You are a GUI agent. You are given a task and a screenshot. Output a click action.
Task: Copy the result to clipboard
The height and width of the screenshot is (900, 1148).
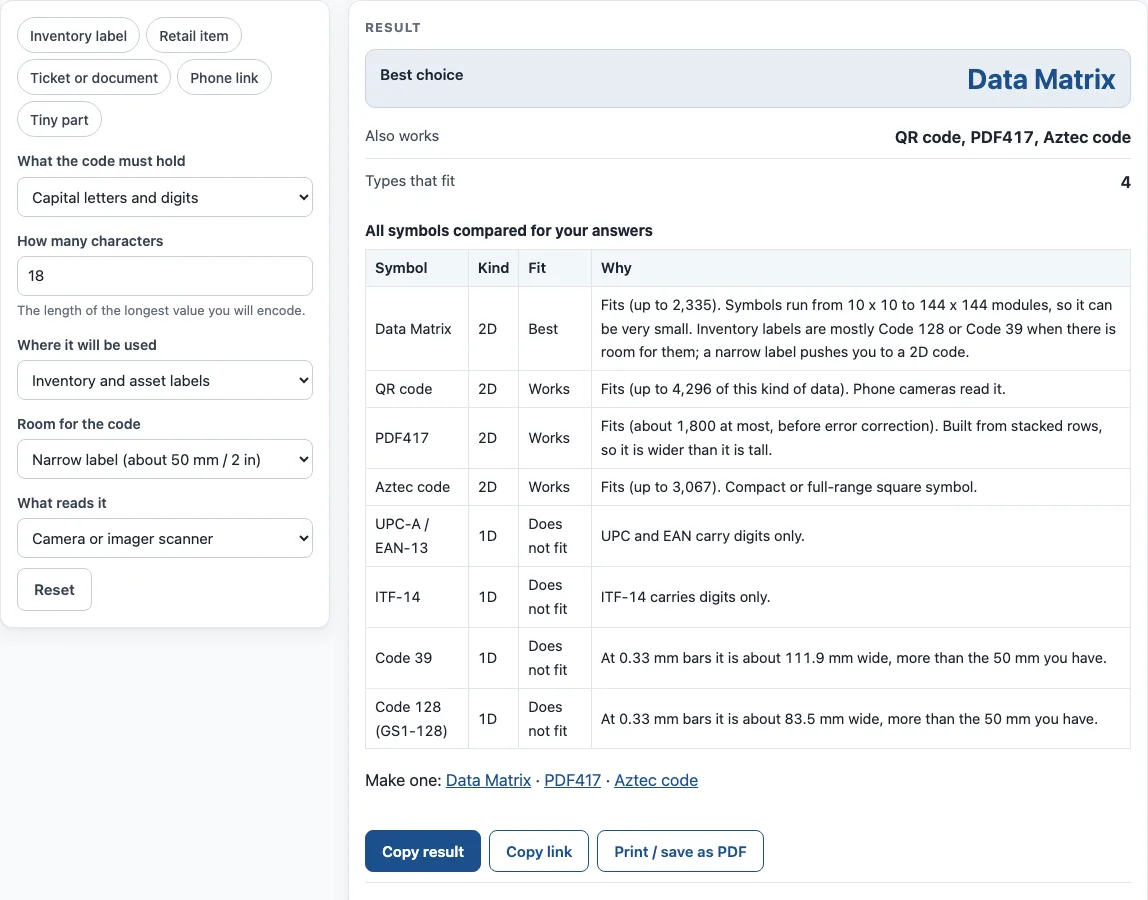pos(423,852)
